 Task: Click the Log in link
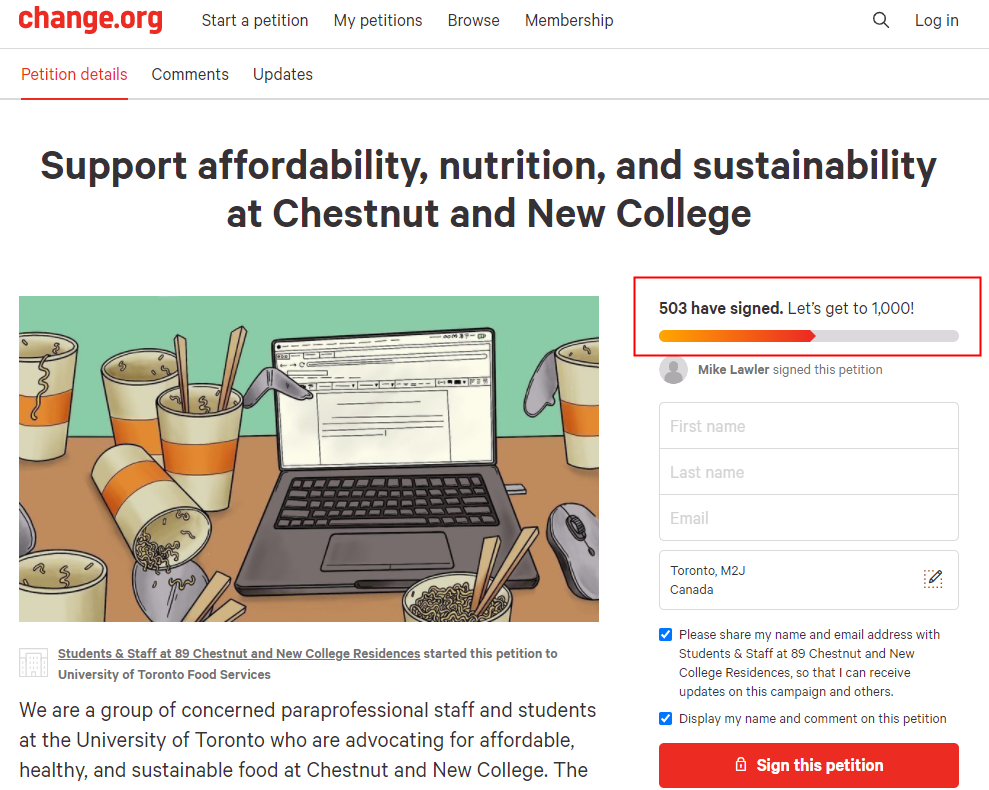point(937,20)
